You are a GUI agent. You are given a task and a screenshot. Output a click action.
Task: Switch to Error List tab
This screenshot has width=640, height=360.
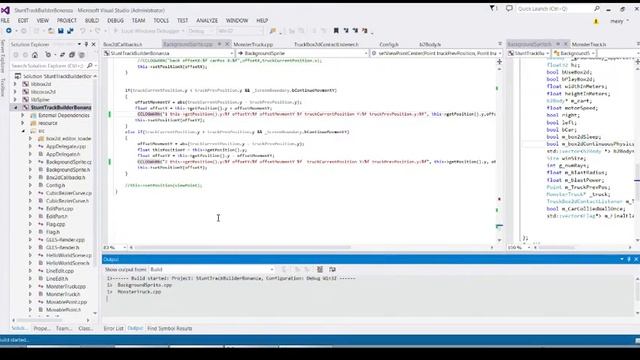click(113, 329)
